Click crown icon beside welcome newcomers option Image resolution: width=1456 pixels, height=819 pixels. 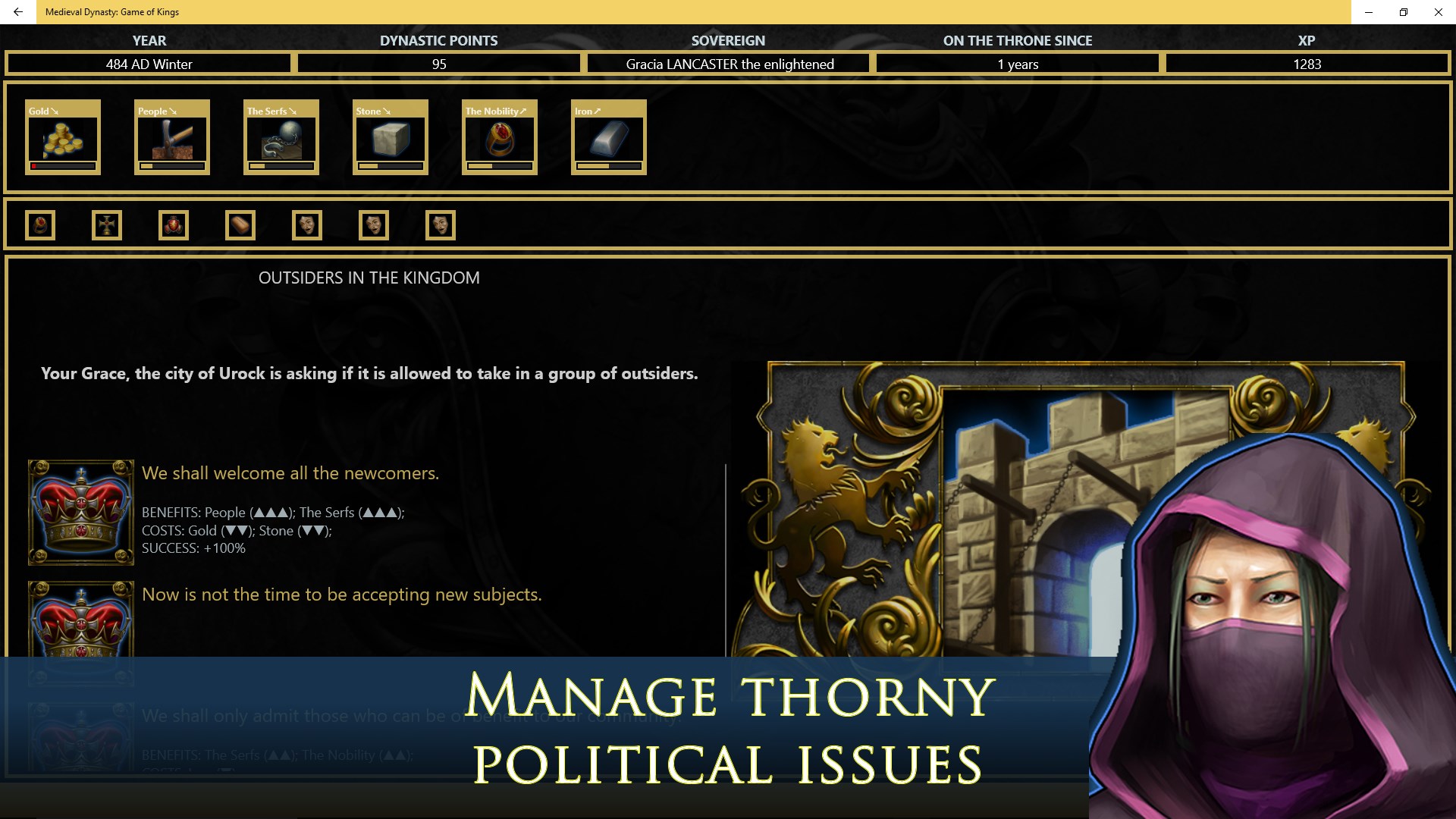pos(81,513)
